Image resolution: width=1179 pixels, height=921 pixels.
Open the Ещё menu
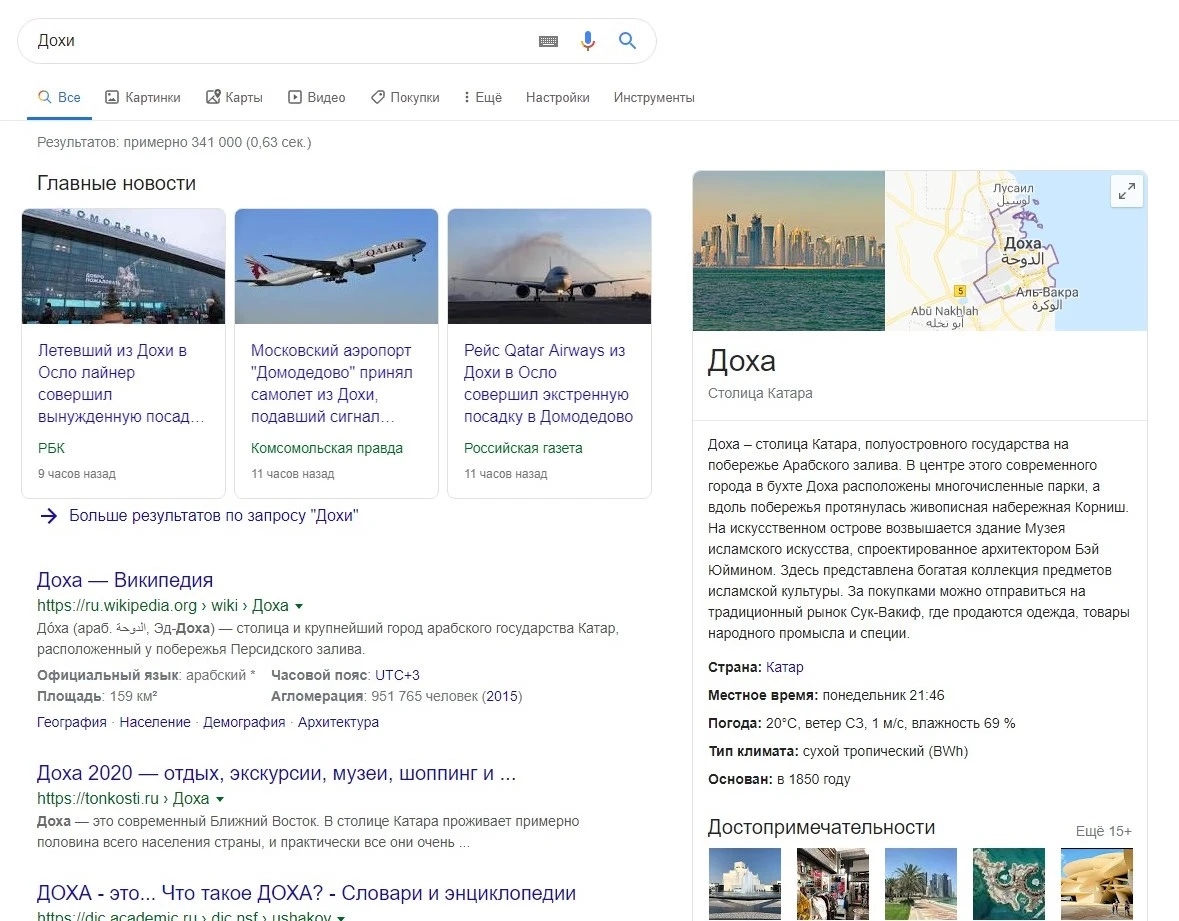(x=483, y=97)
